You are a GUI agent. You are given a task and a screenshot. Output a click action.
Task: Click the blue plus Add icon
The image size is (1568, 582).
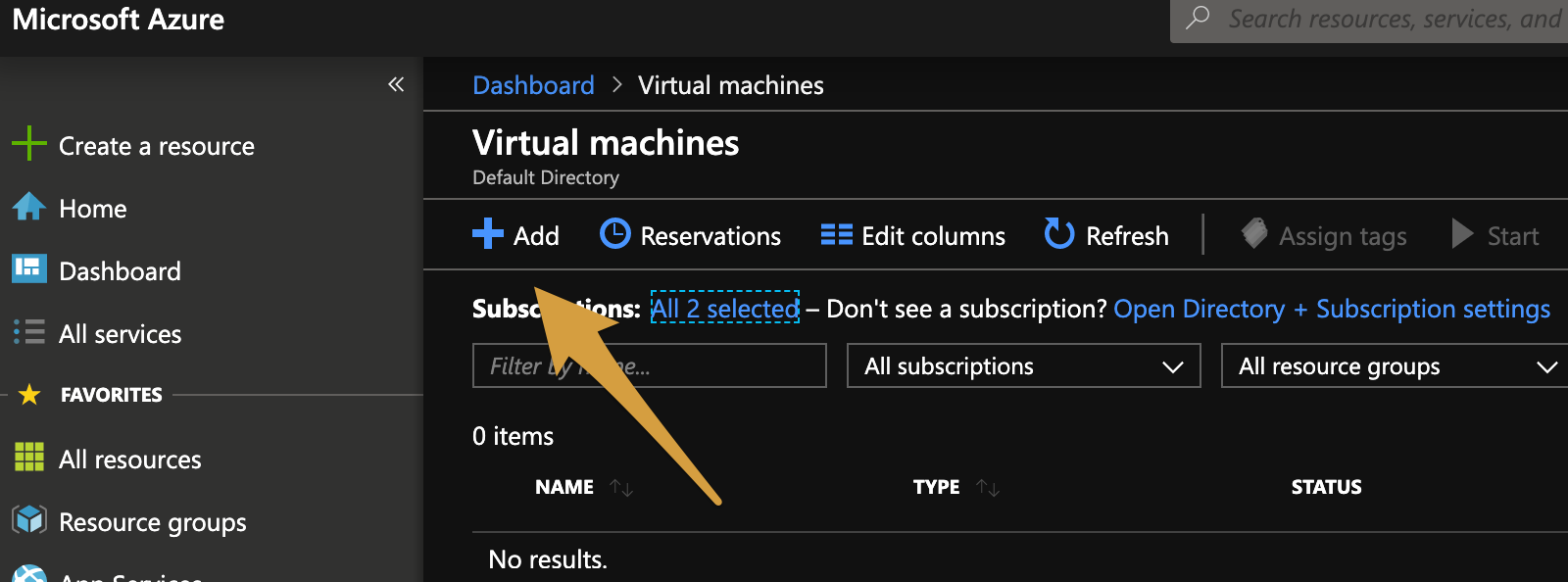pos(488,234)
